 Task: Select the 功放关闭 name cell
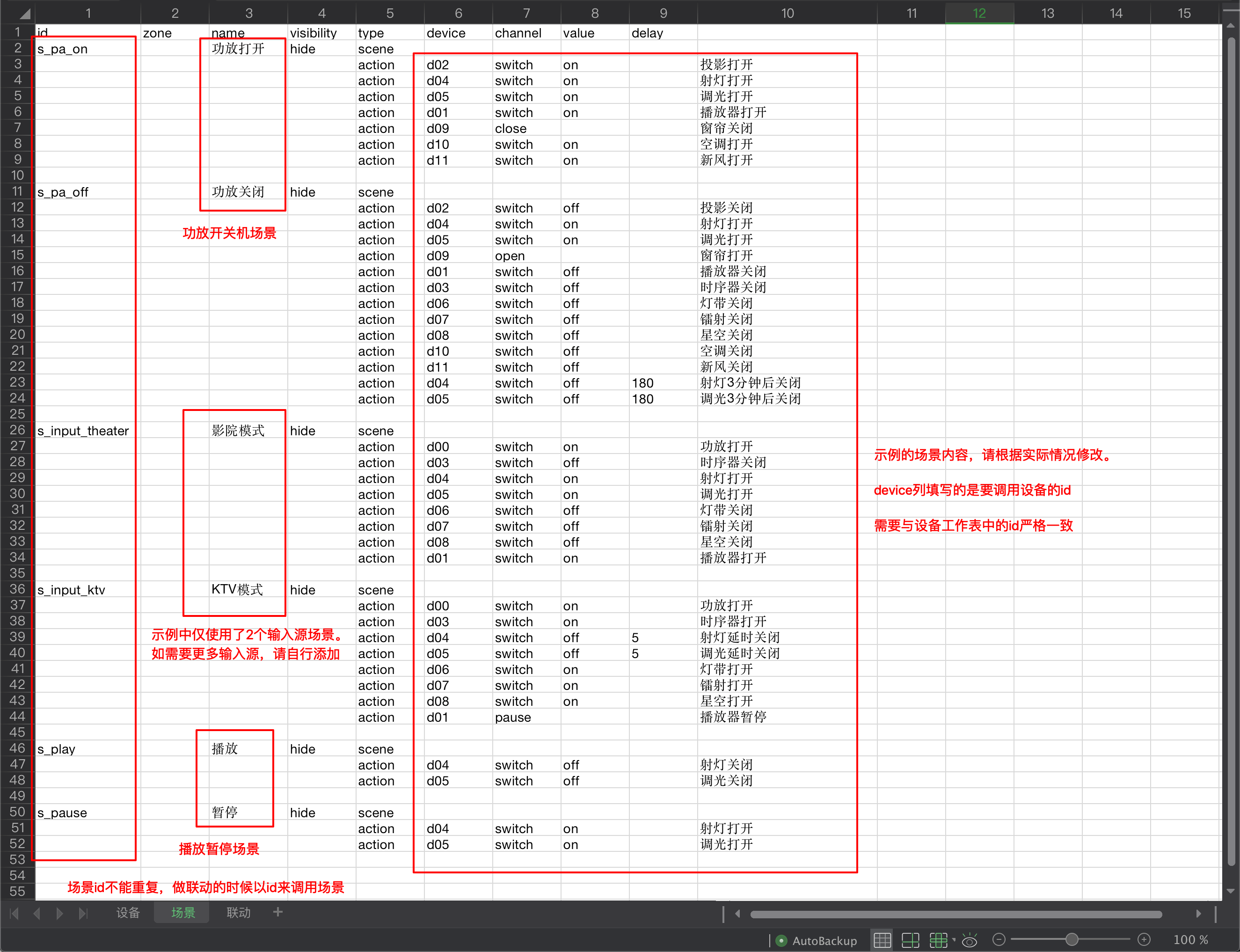point(248,192)
